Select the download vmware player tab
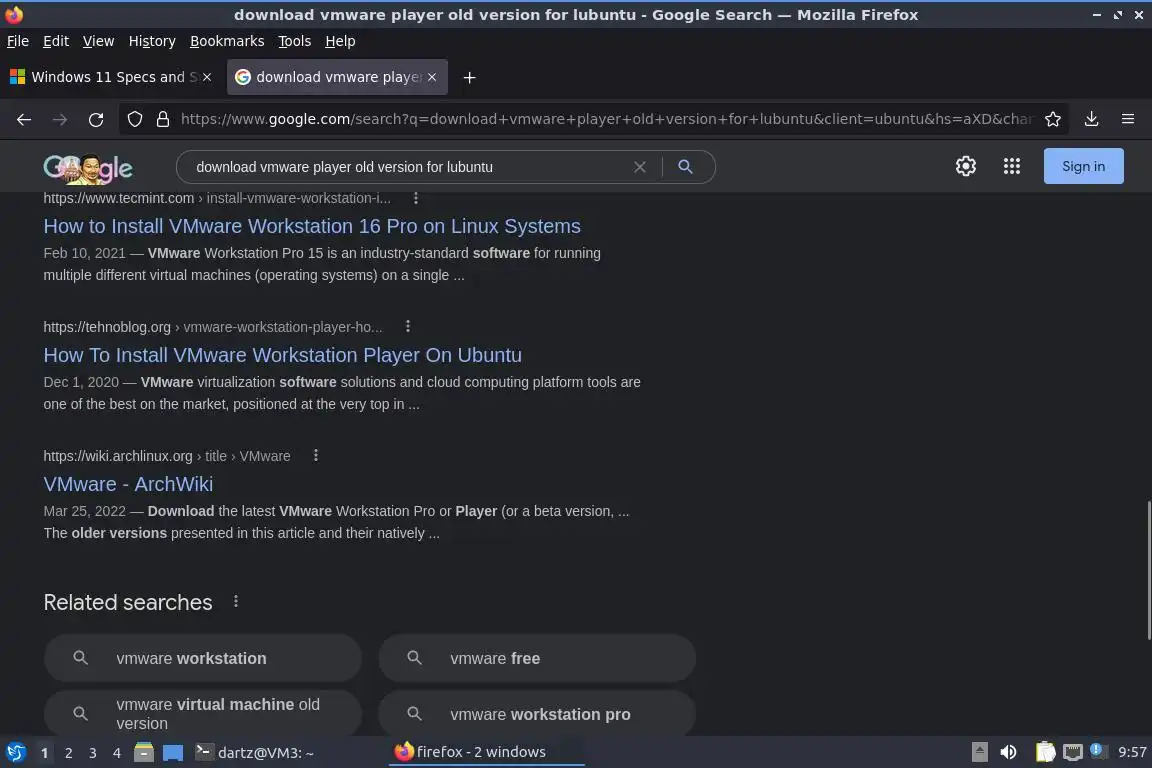 [336, 77]
